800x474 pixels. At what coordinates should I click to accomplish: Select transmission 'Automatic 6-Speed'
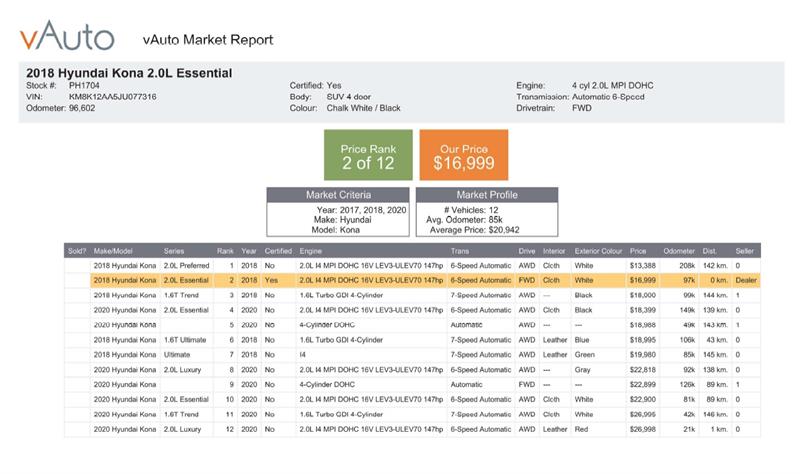click(608, 97)
